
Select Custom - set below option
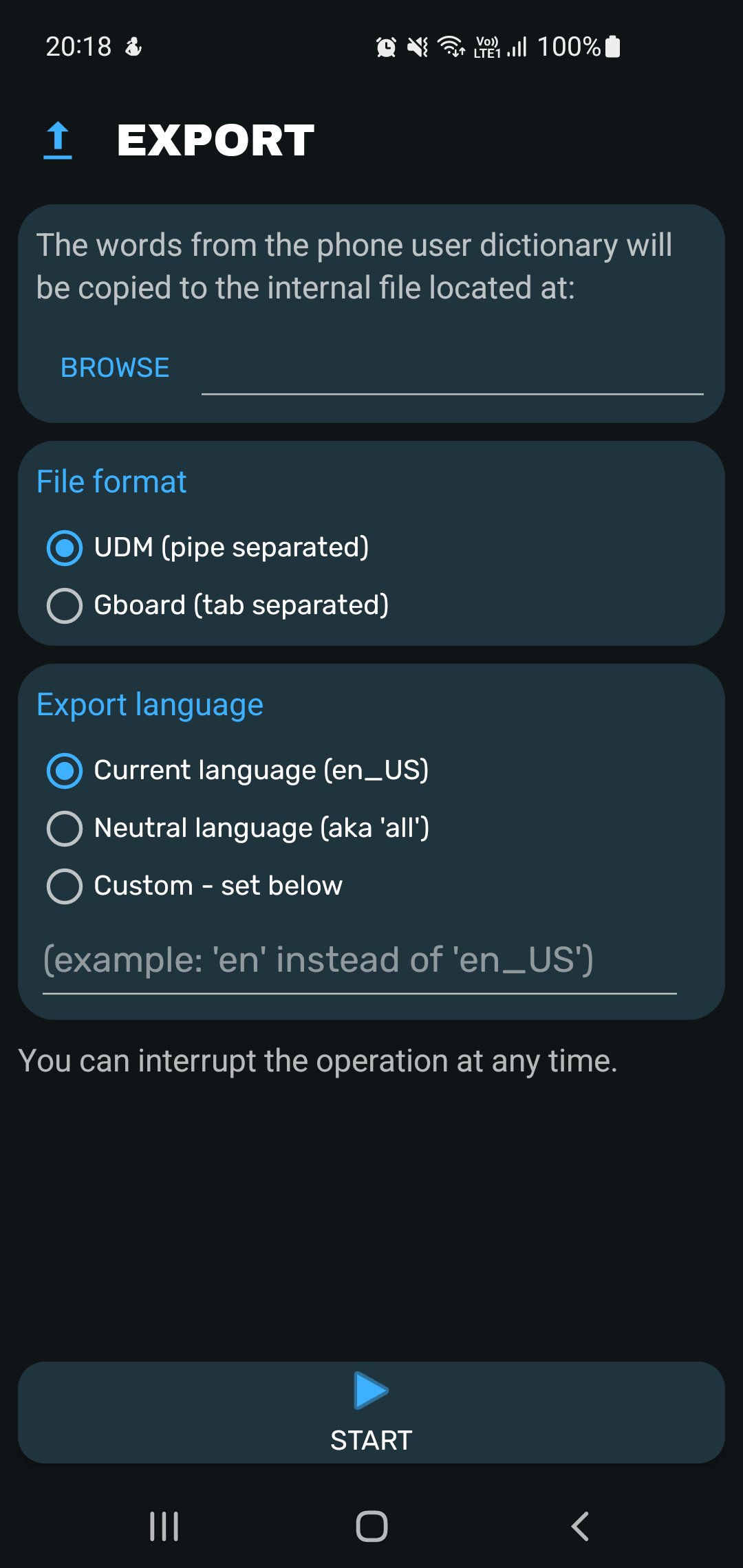tap(65, 886)
